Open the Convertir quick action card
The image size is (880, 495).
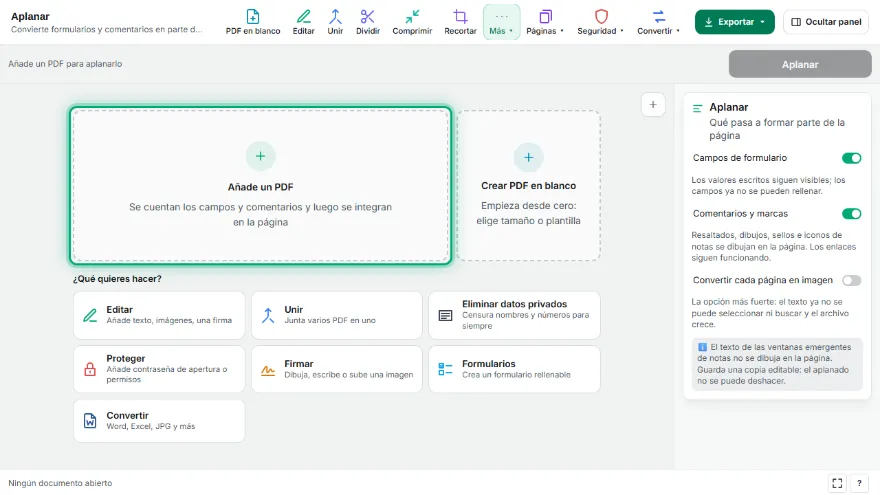159,421
